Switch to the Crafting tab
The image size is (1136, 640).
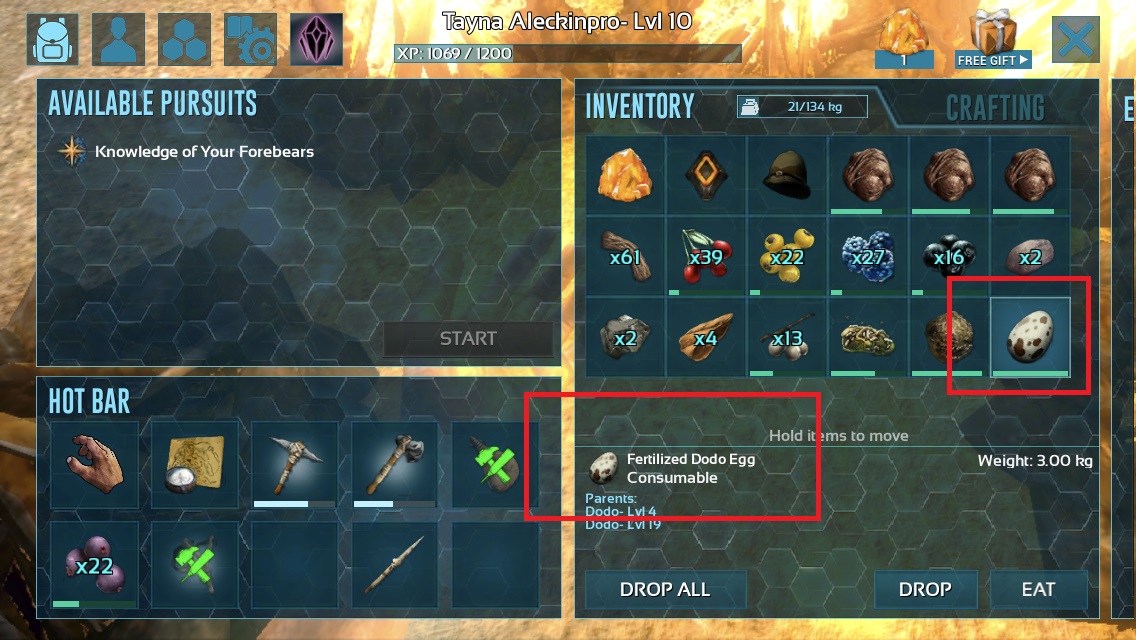click(995, 108)
